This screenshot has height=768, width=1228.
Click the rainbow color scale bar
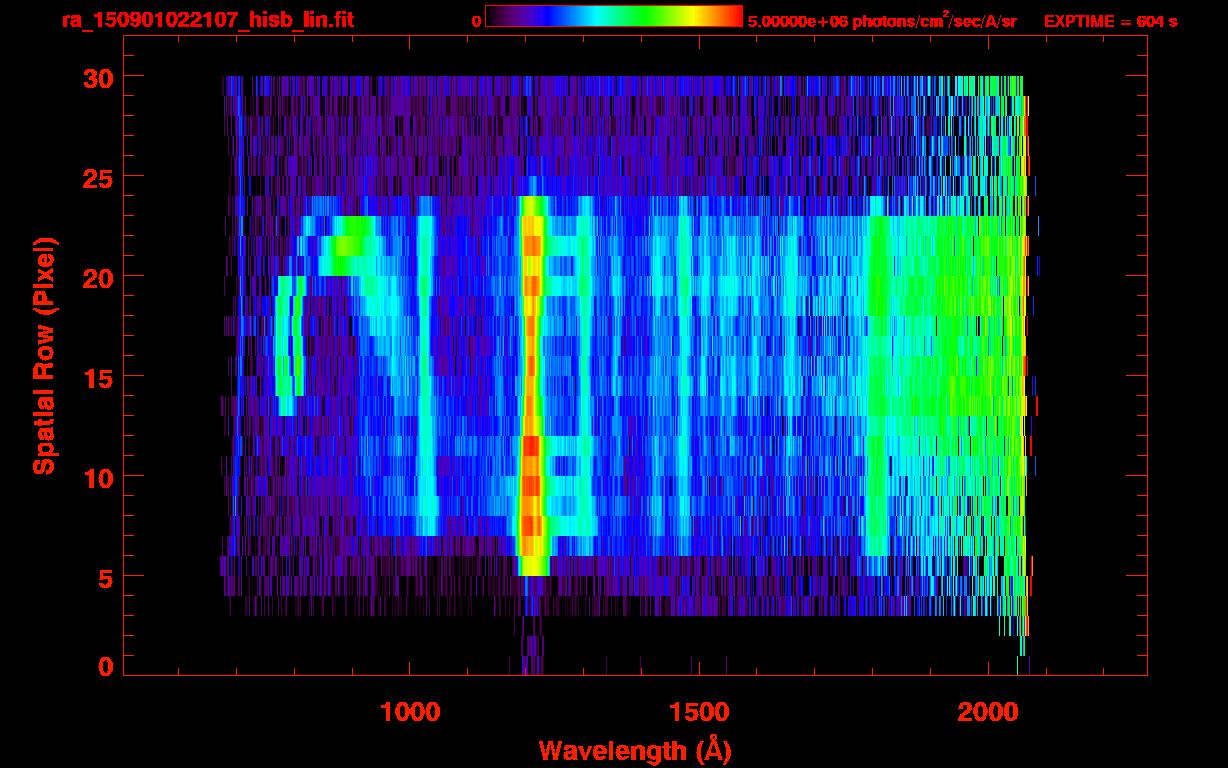tap(614, 16)
